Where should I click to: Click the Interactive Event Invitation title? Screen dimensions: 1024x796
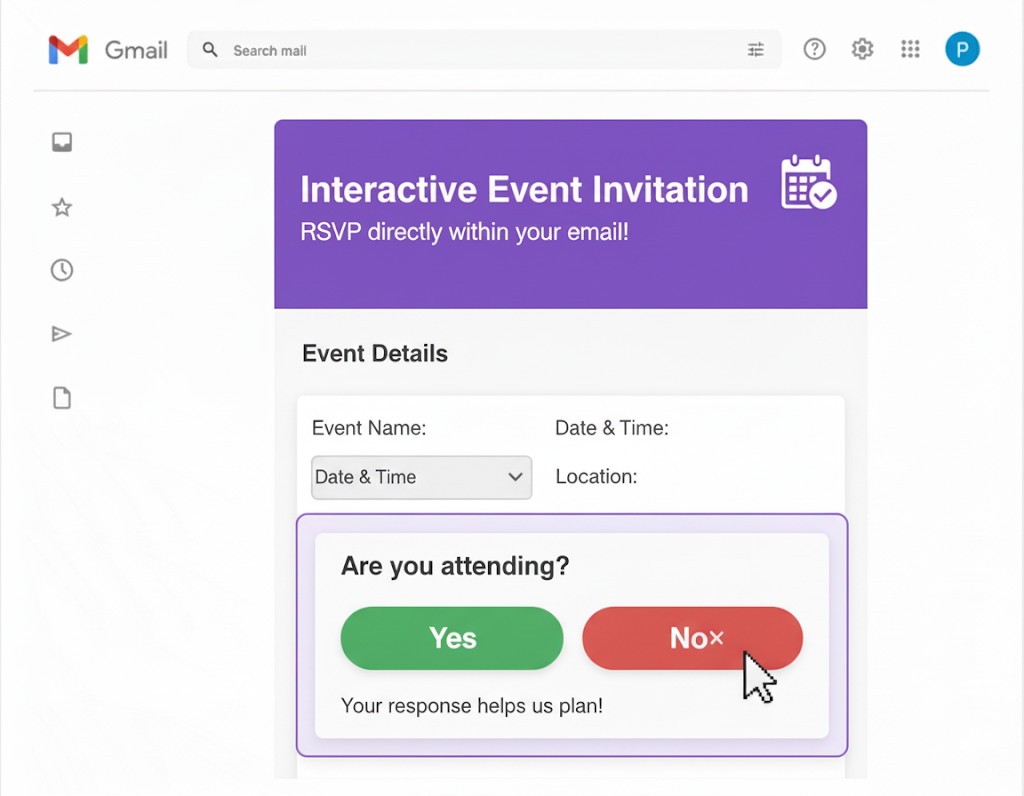pyautogui.click(x=524, y=190)
